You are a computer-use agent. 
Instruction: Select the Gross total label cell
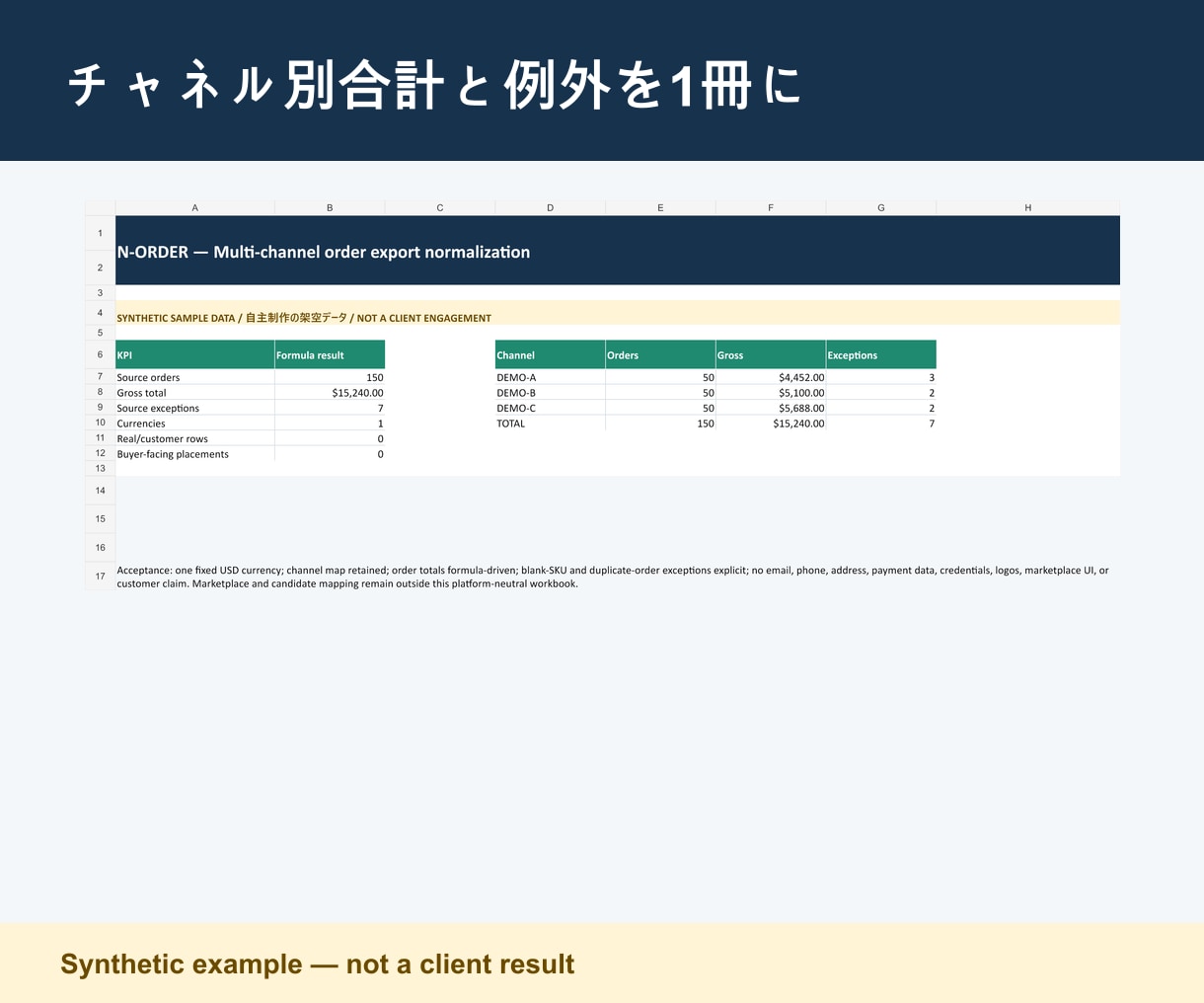coord(194,393)
